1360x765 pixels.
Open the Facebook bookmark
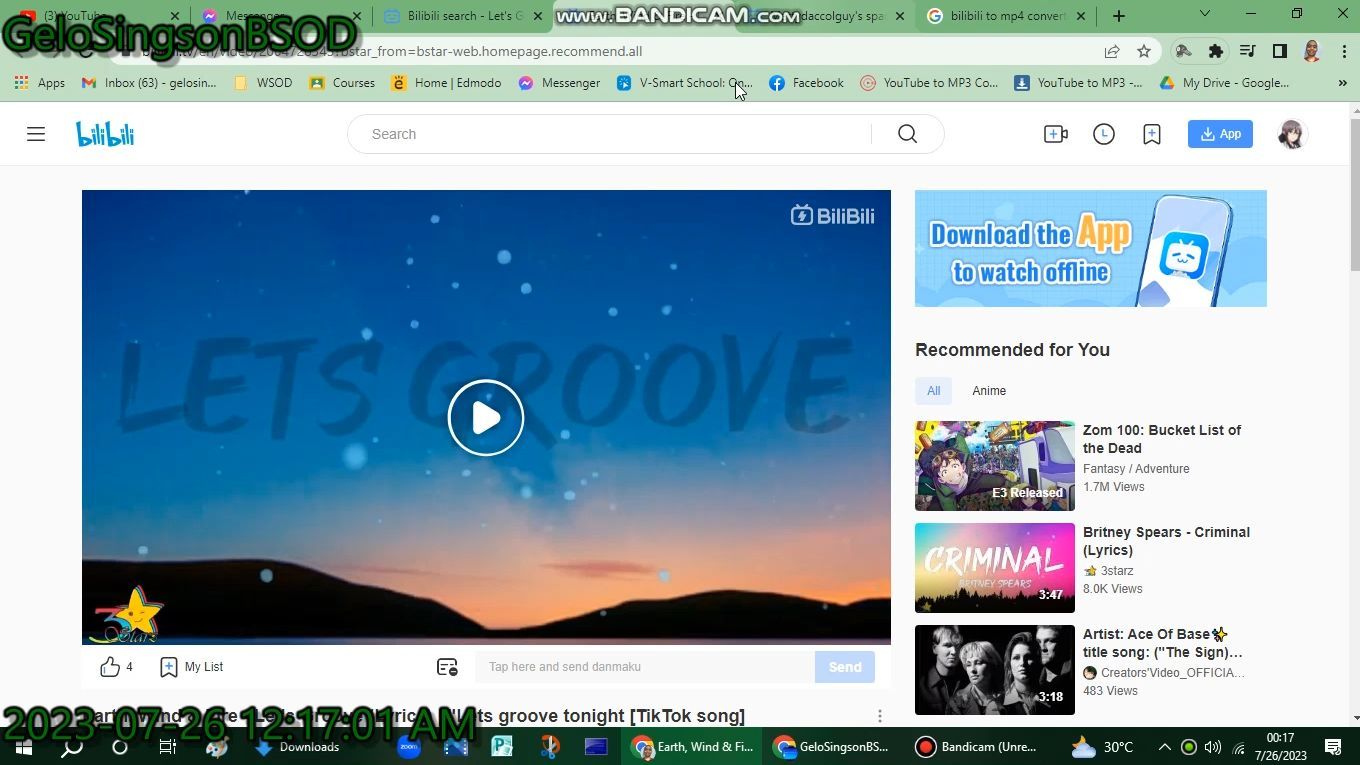point(806,83)
